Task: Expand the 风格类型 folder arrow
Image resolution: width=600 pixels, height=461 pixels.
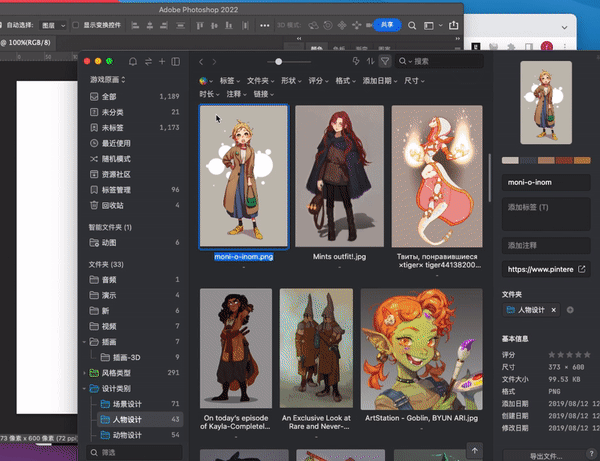Action: 84,373
